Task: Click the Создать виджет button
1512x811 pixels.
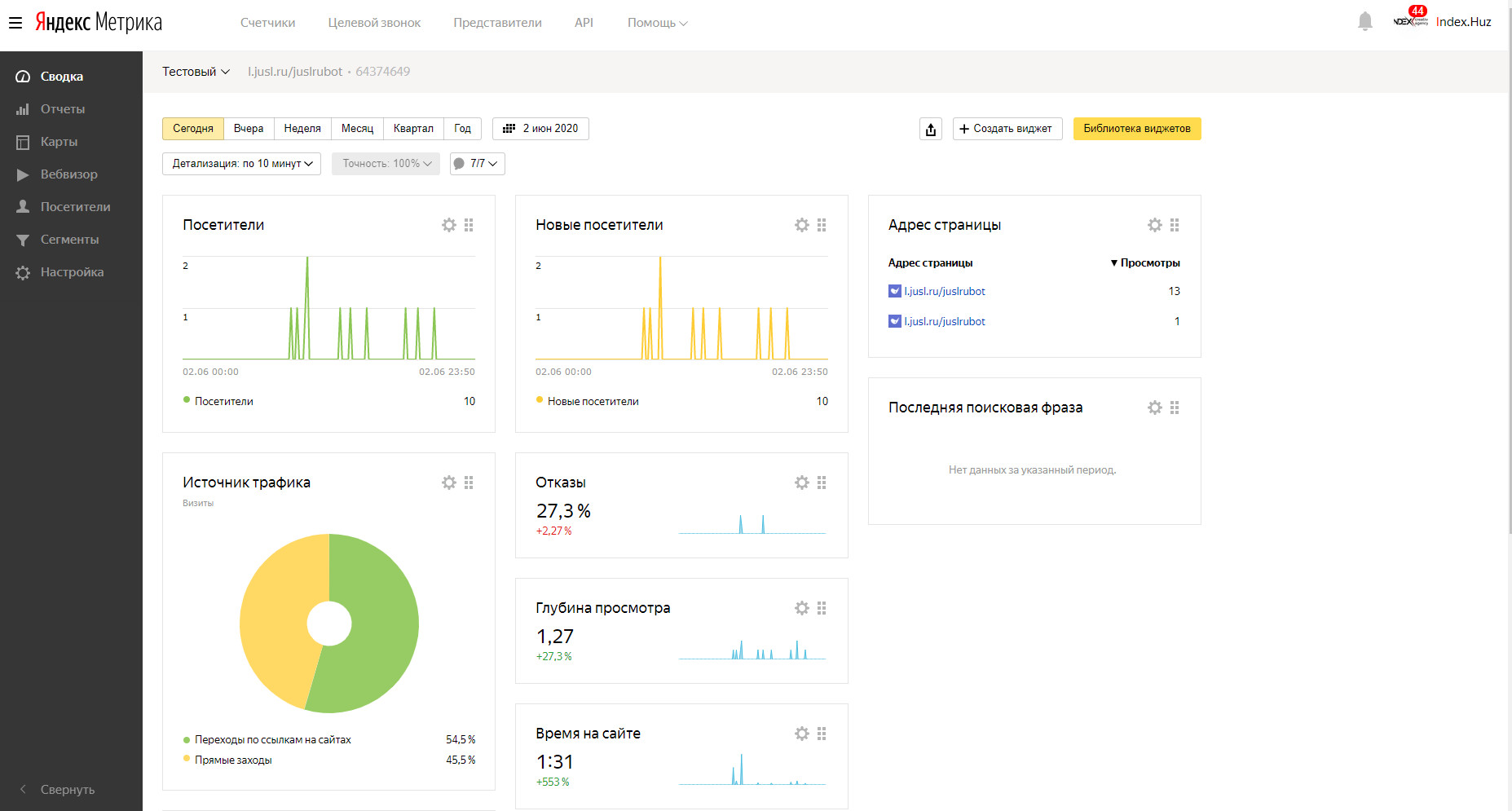Action: 1007,129
